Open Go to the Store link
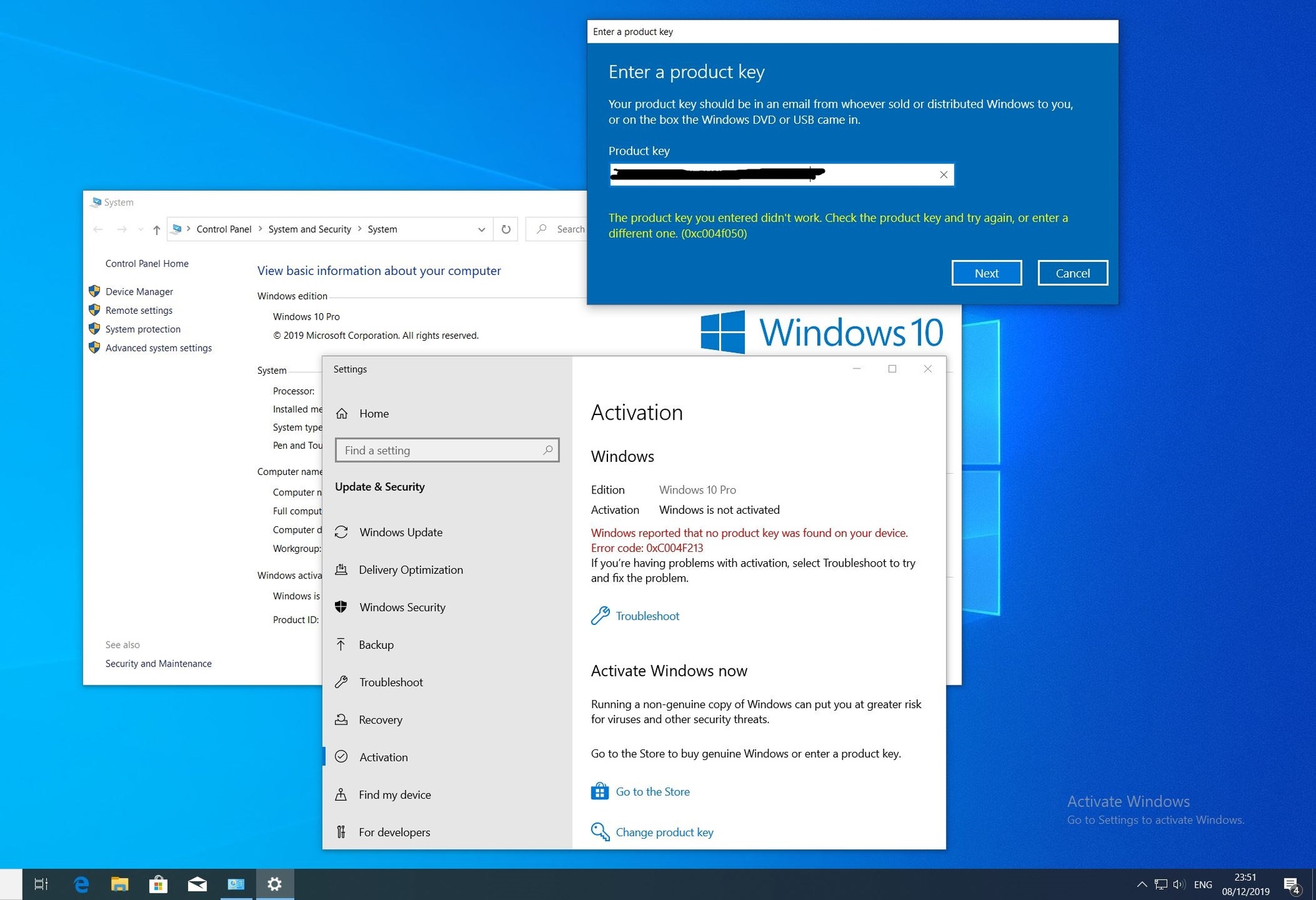 pyautogui.click(x=652, y=791)
